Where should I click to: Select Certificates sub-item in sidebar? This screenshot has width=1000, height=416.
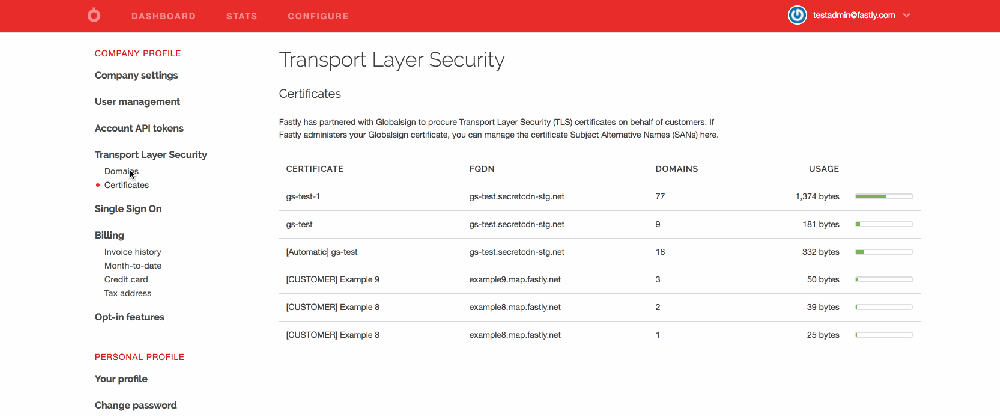[x=126, y=185]
